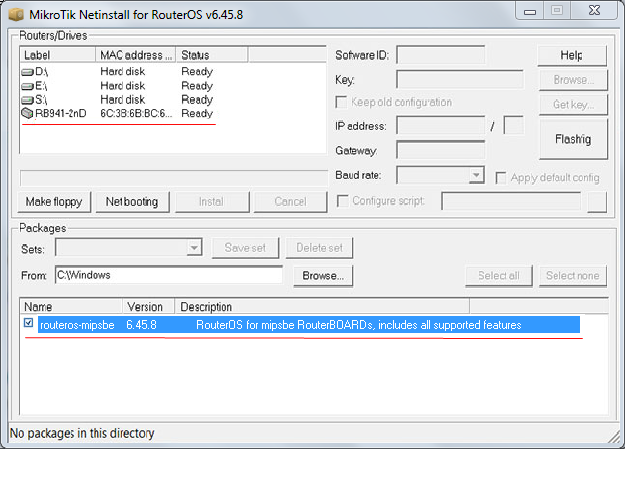Select the S:\ drive icon
Screen dimensions: 625x487
coord(27,100)
